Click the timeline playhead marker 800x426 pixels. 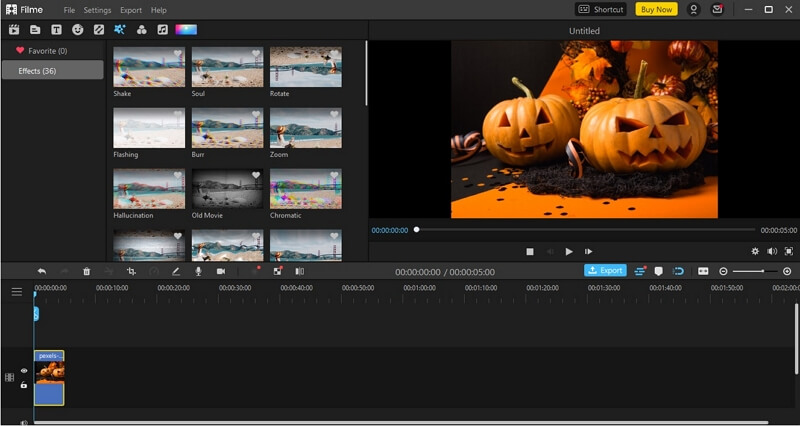coord(35,294)
